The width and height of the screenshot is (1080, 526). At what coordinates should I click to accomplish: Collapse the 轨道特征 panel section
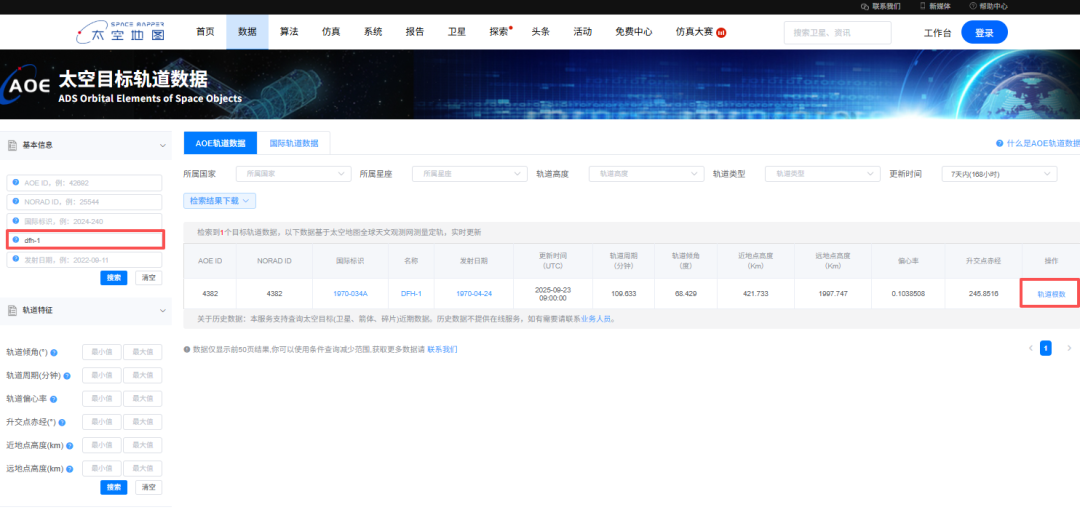click(163, 310)
